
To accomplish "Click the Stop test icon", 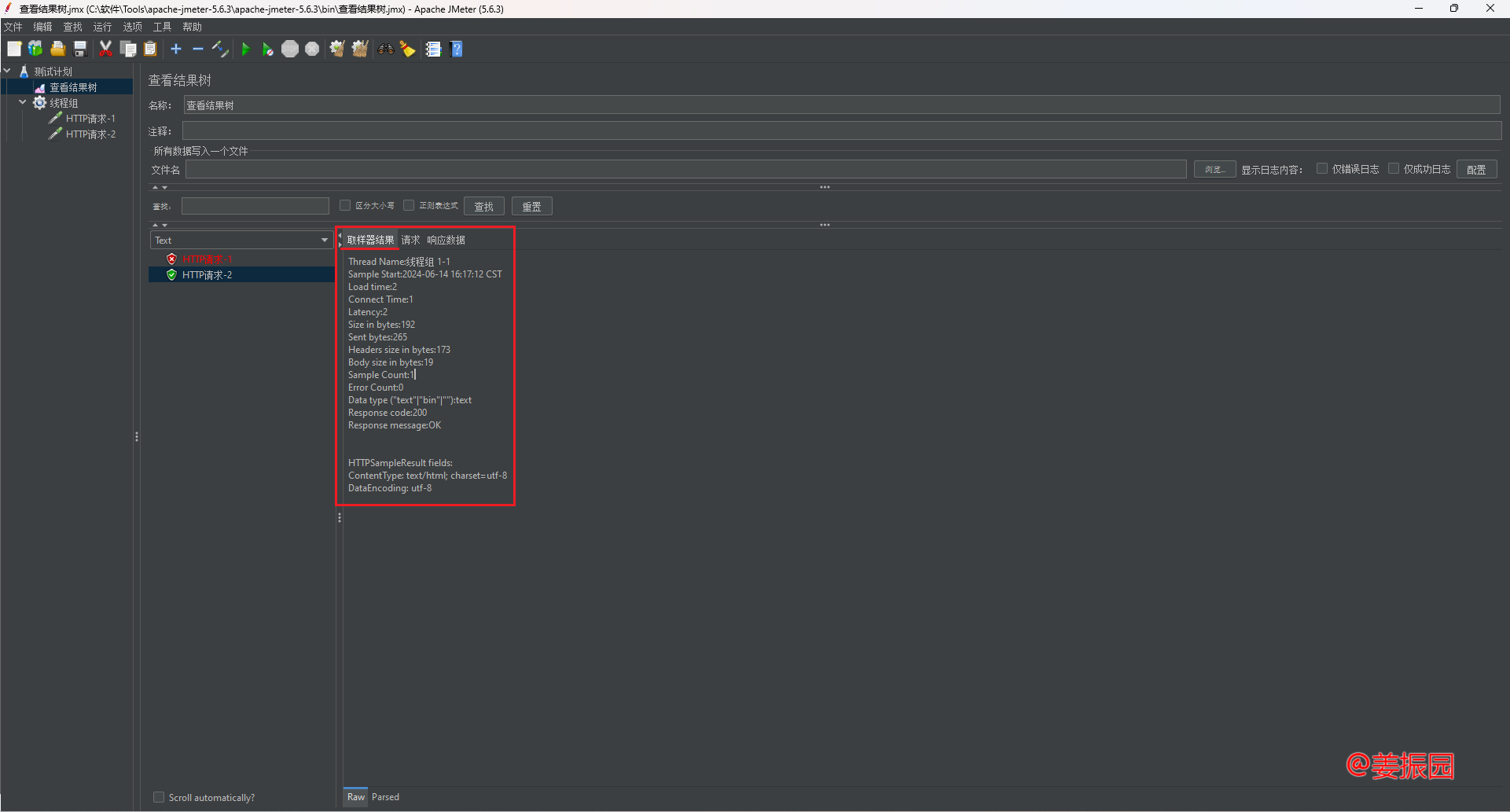I will tap(290, 49).
